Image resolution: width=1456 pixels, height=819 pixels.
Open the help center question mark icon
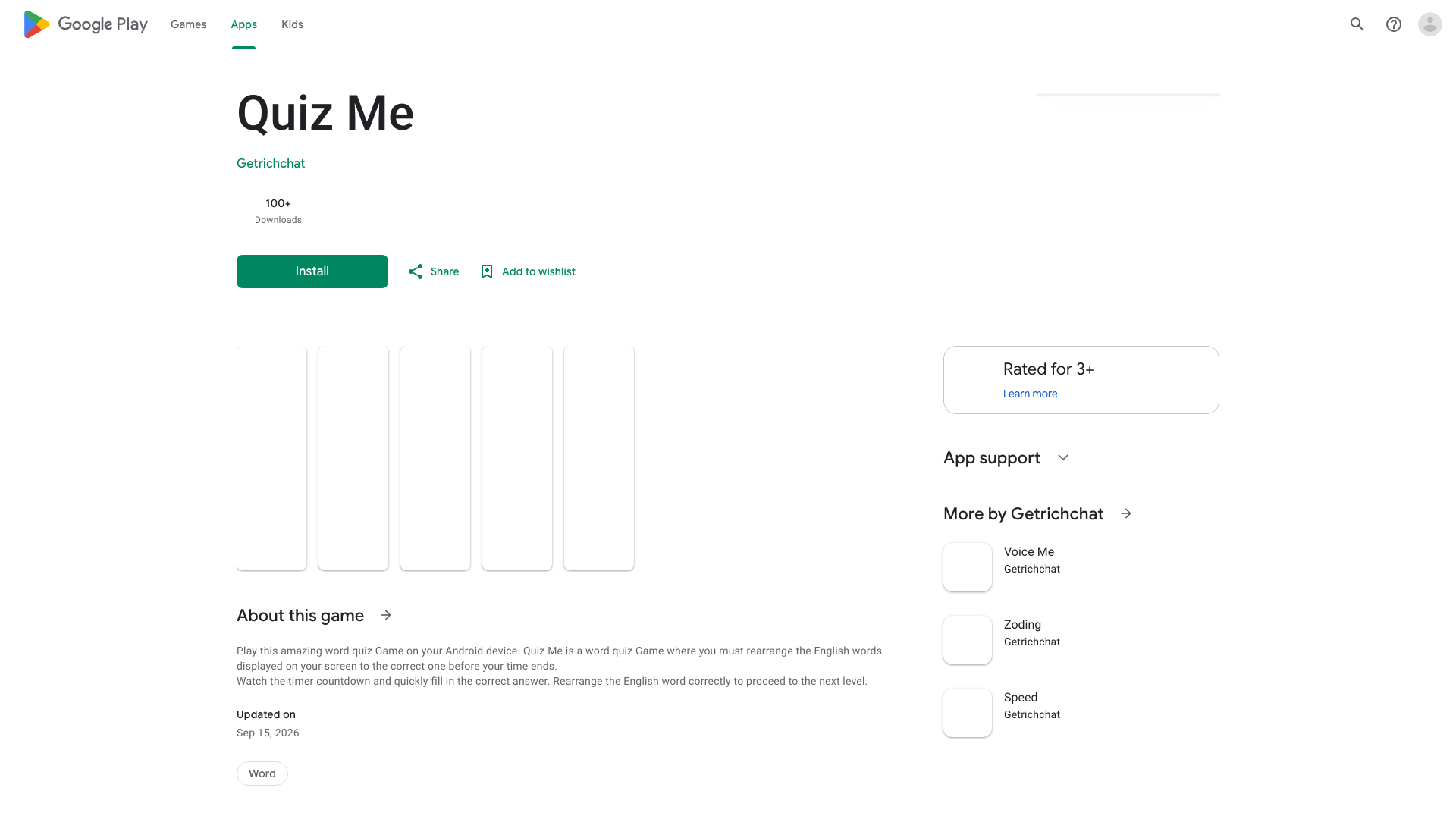tap(1393, 24)
